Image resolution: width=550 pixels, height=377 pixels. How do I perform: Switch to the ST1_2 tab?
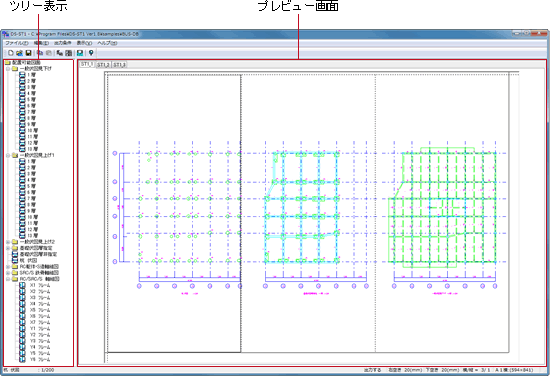tap(103, 65)
